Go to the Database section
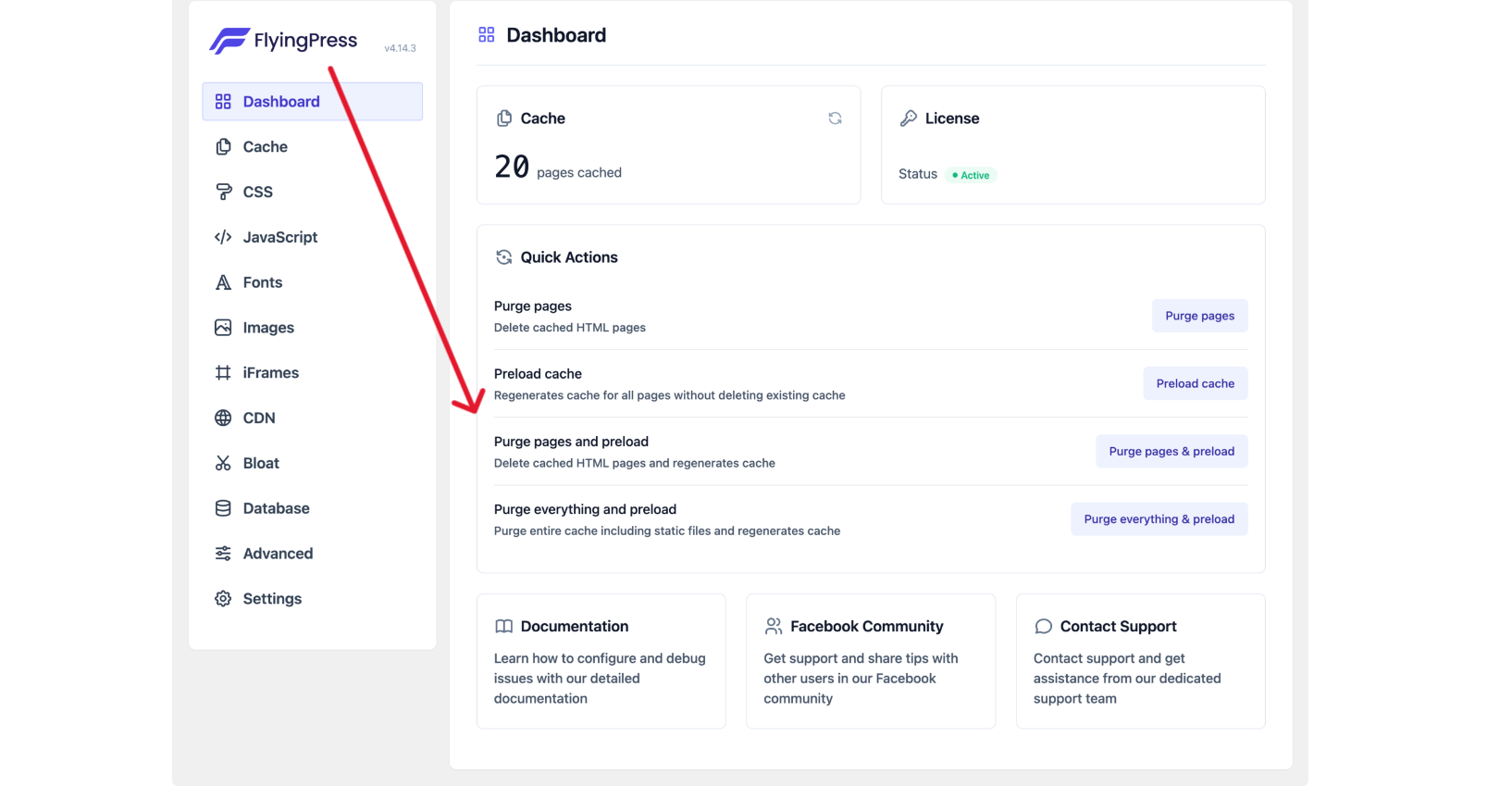This screenshot has height=786, width=1512. pos(313,508)
